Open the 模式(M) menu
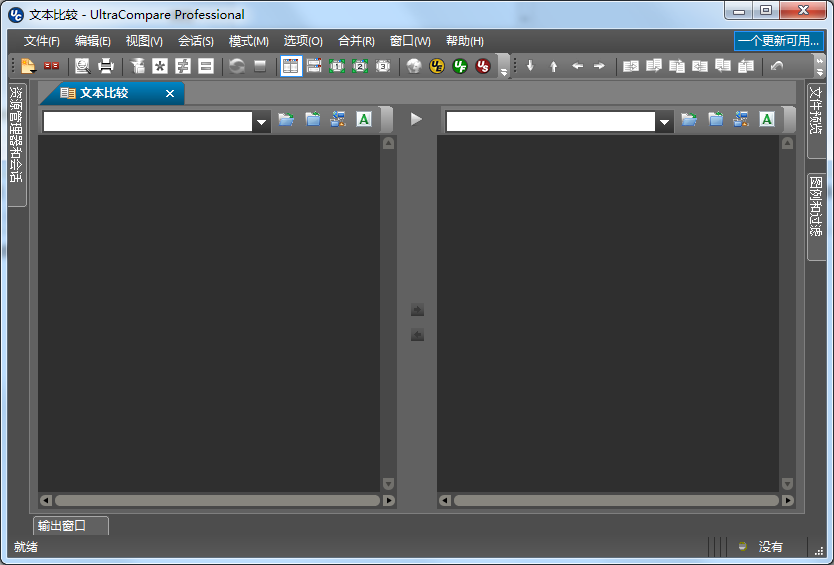 coord(248,41)
